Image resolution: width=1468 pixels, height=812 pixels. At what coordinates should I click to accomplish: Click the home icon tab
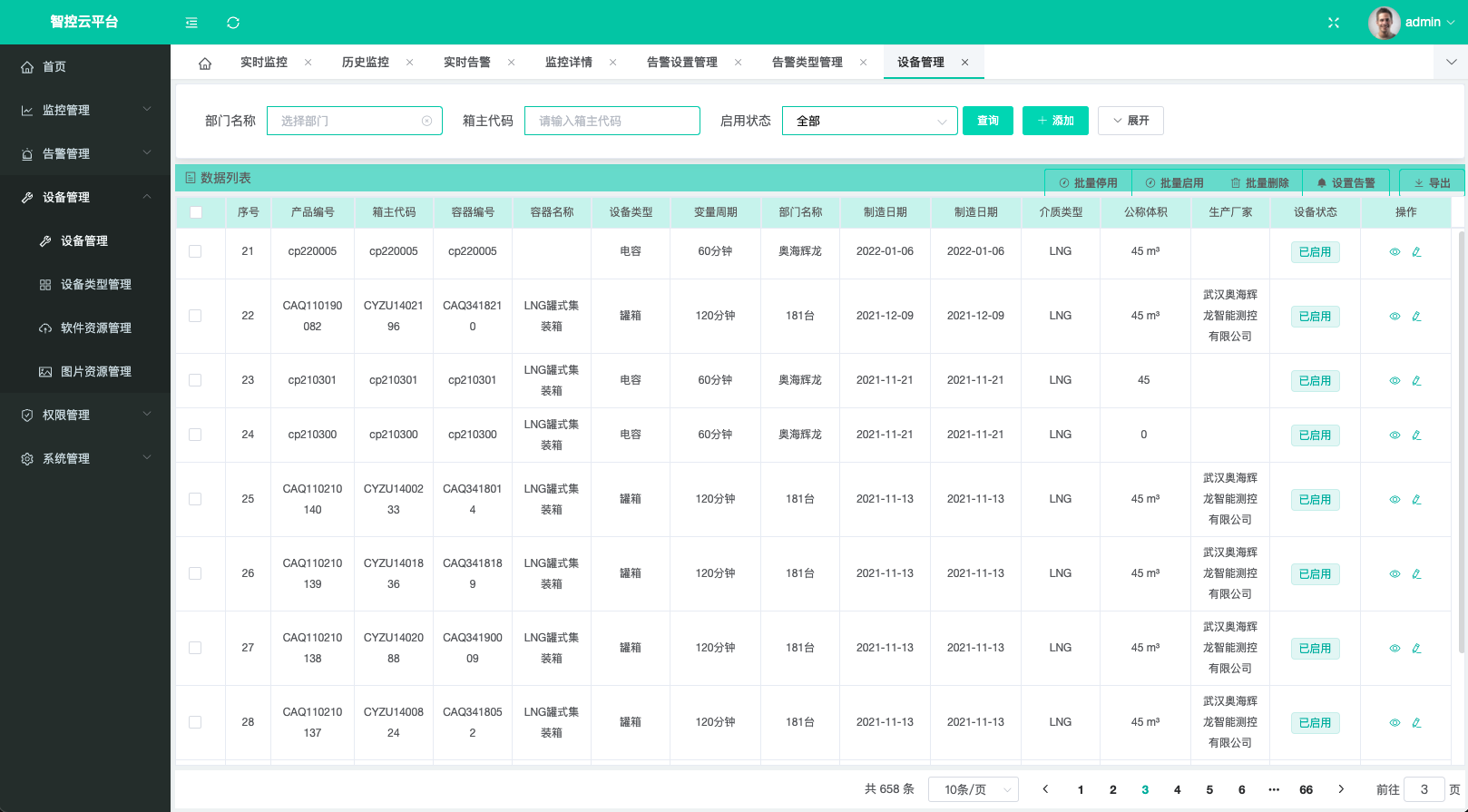(205, 64)
